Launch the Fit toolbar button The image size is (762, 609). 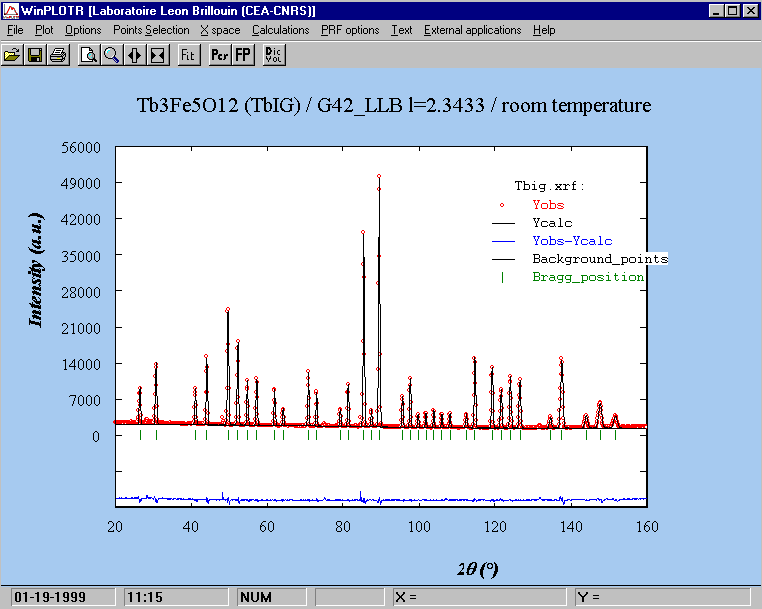(x=187, y=55)
